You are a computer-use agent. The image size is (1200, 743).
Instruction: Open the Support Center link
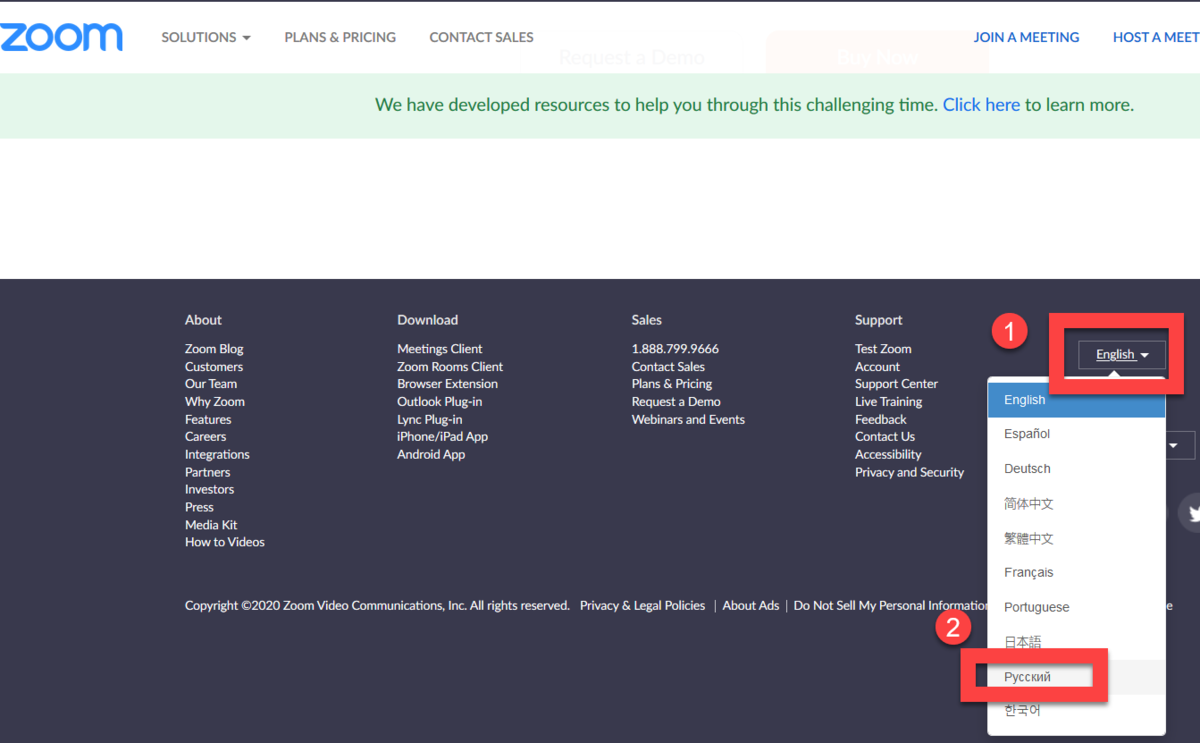(x=896, y=384)
